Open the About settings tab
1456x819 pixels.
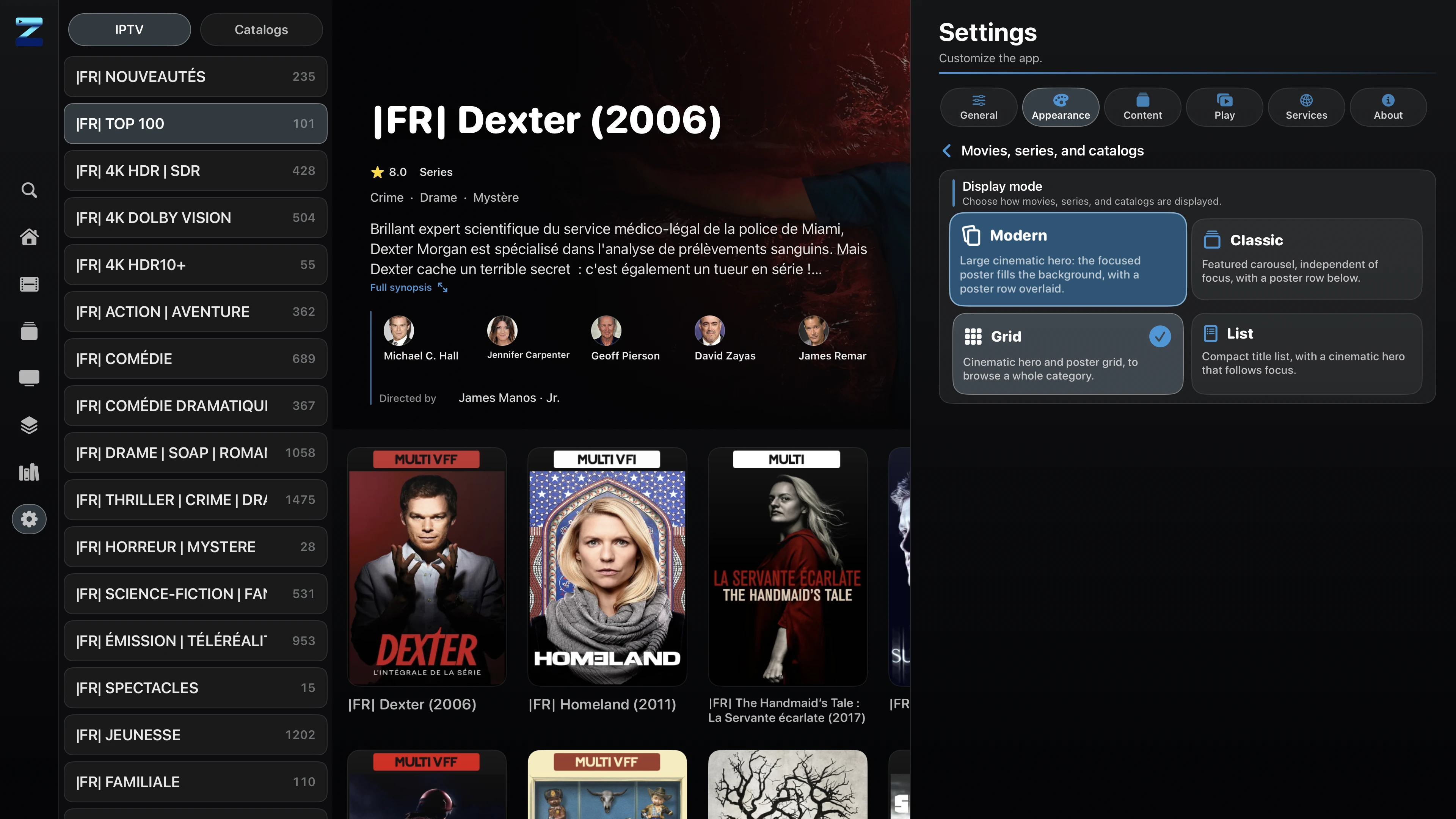(x=1388, y=107)
